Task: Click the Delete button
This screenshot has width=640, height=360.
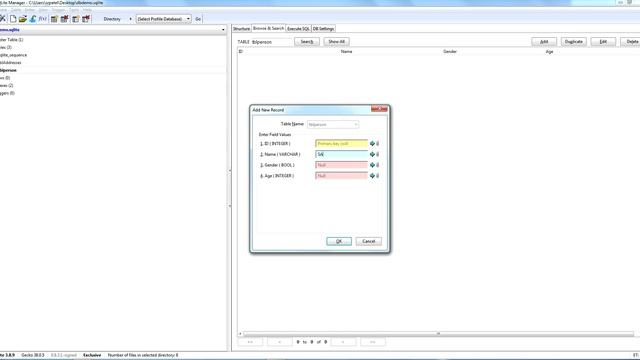Action: coord(631,42)
